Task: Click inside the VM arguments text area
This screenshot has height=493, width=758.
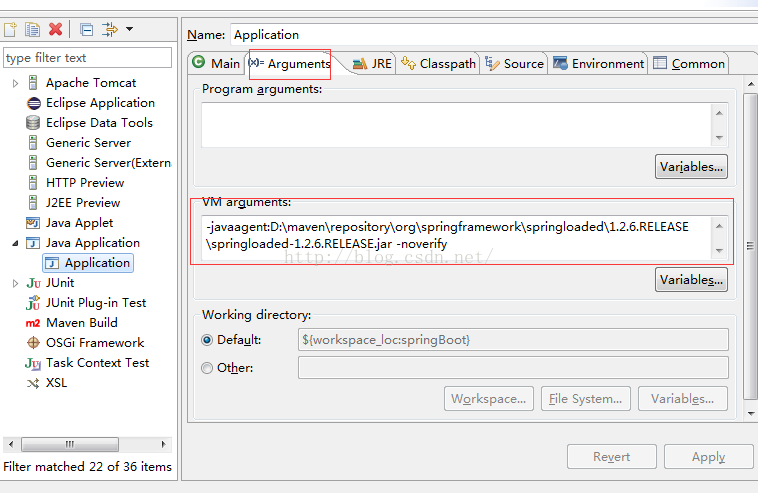Action: click(456, 238)
